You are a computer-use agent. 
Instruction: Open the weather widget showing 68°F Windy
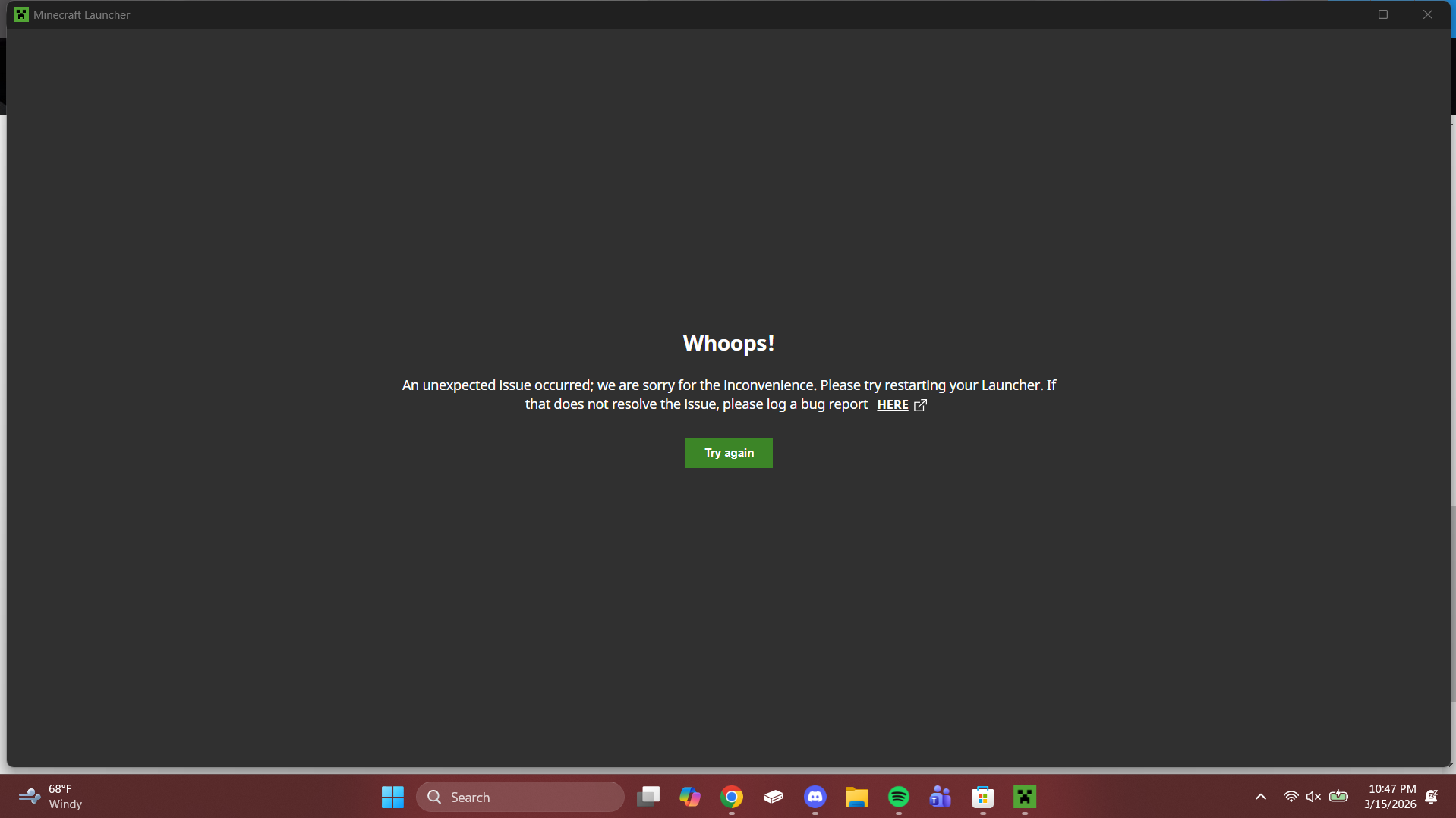[50, 797]
